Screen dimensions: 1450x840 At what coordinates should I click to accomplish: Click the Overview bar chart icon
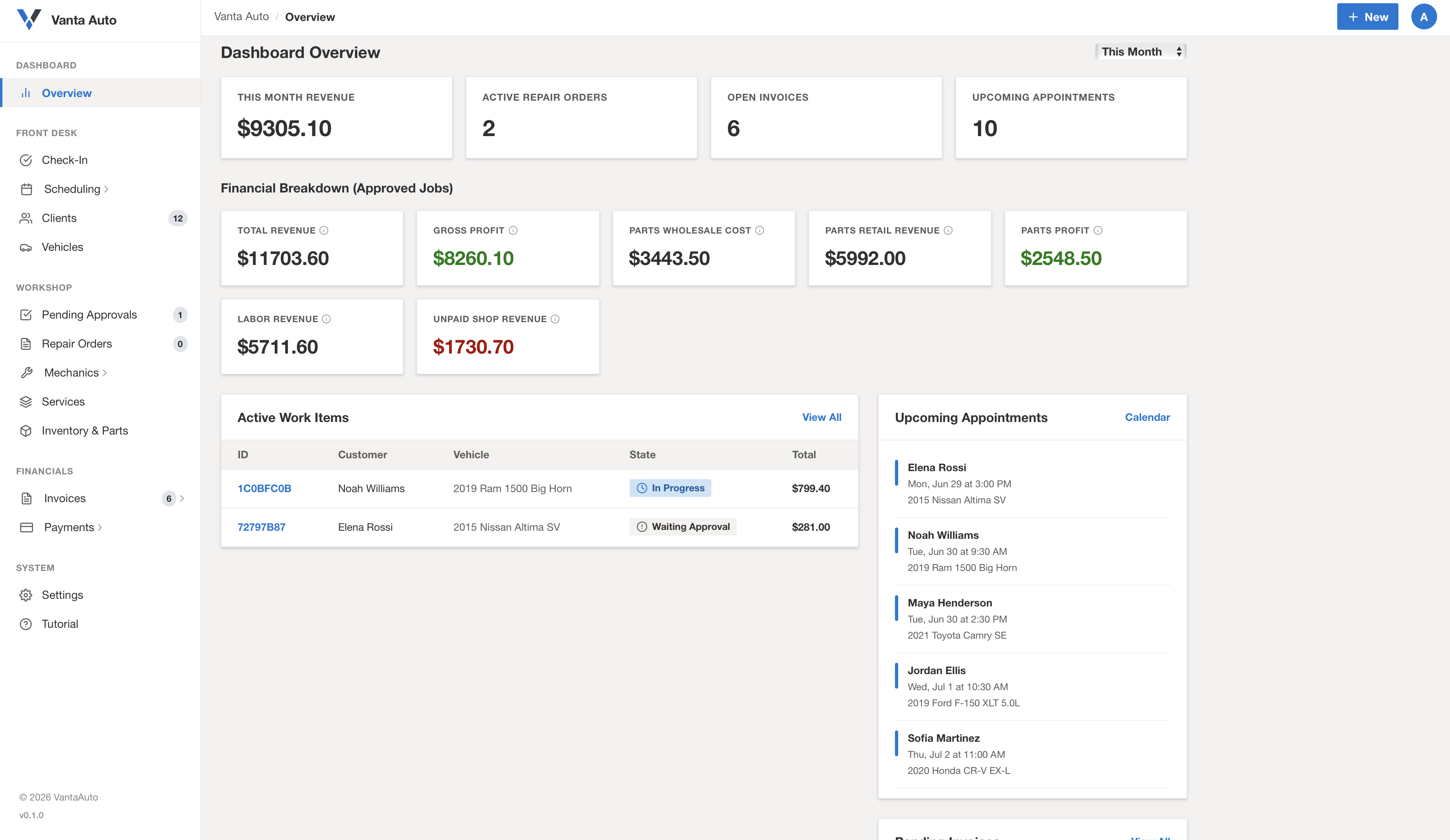(26, 93)
